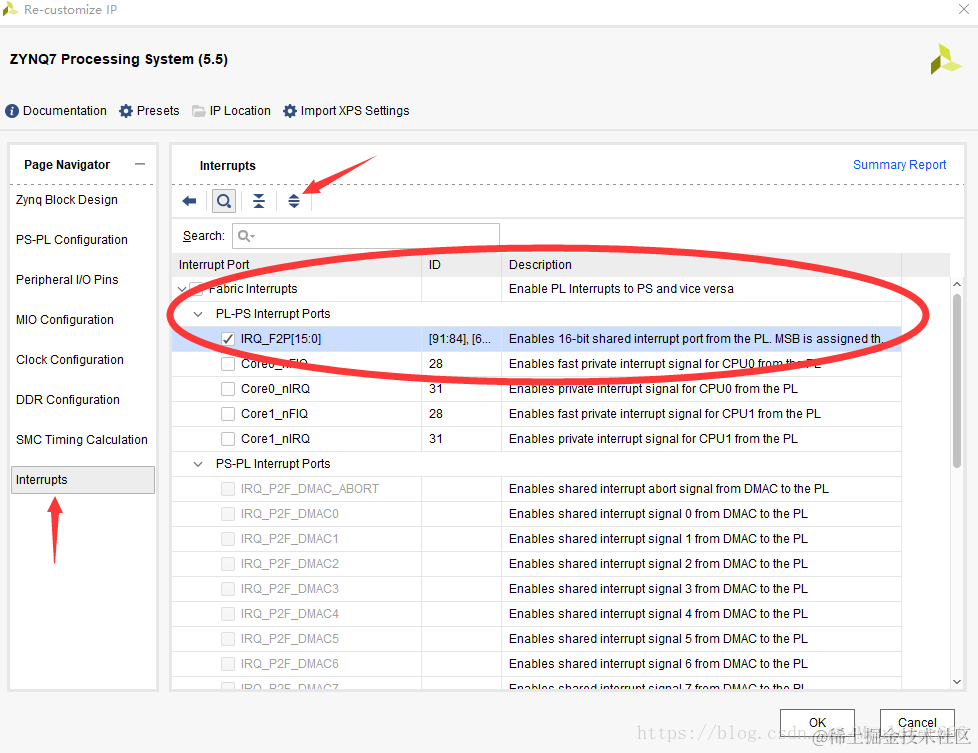Viewport: 978px width, 753px height.
Task: Click the IP Location label
Action: point(240,110)
